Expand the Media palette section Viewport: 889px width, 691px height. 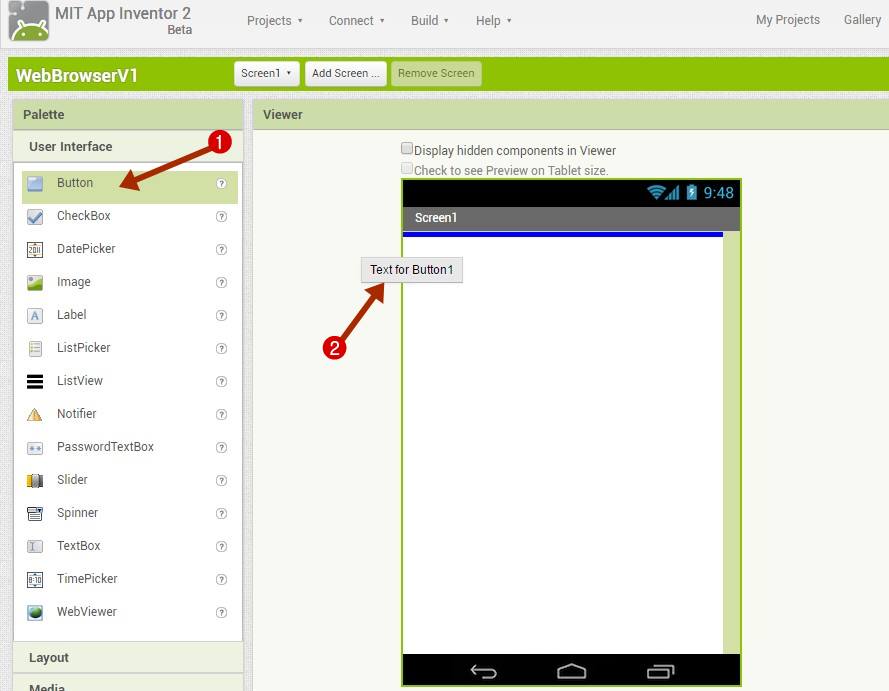point(128,684)
